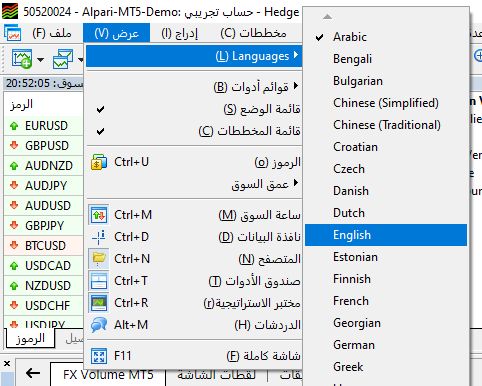The width and height of the screenshot is (482, 386).
Task: Select USDCAD symbol row
Action: point(43,266)
